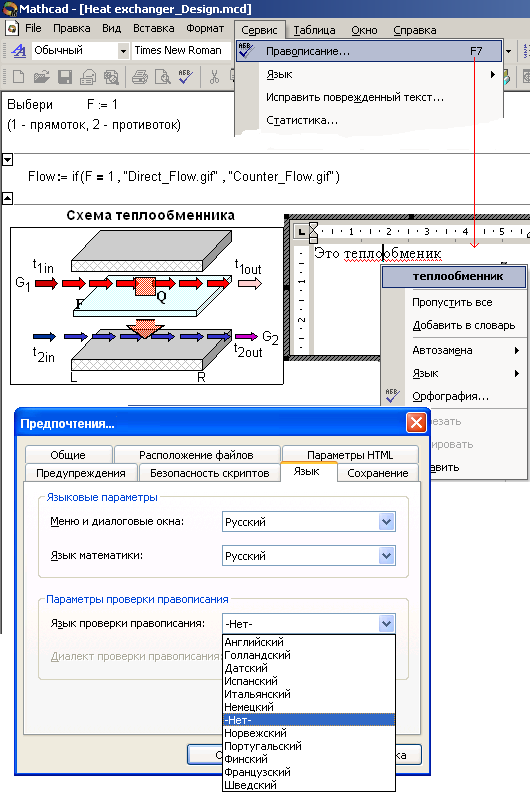Click the spell check icon in toolbar
Viewport: 530px width, 794px height.
(x=185, y=77)
